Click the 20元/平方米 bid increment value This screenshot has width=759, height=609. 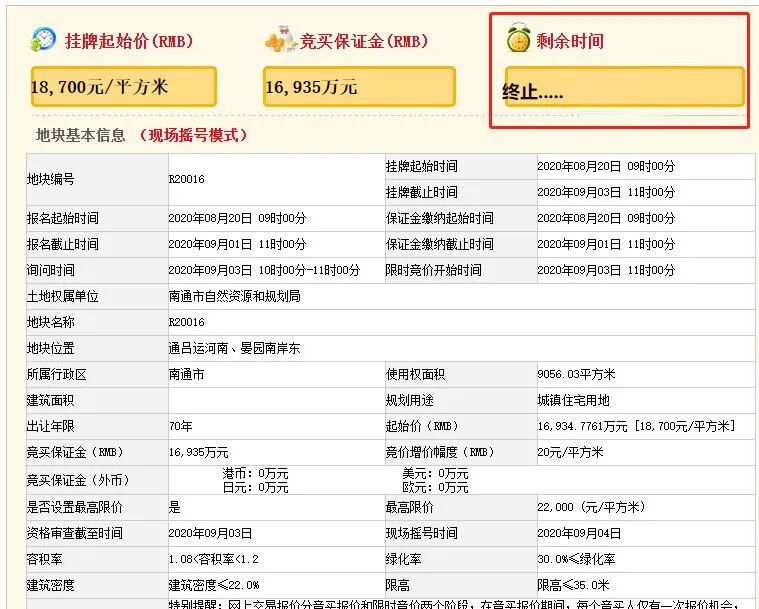(x=570, y=453)
